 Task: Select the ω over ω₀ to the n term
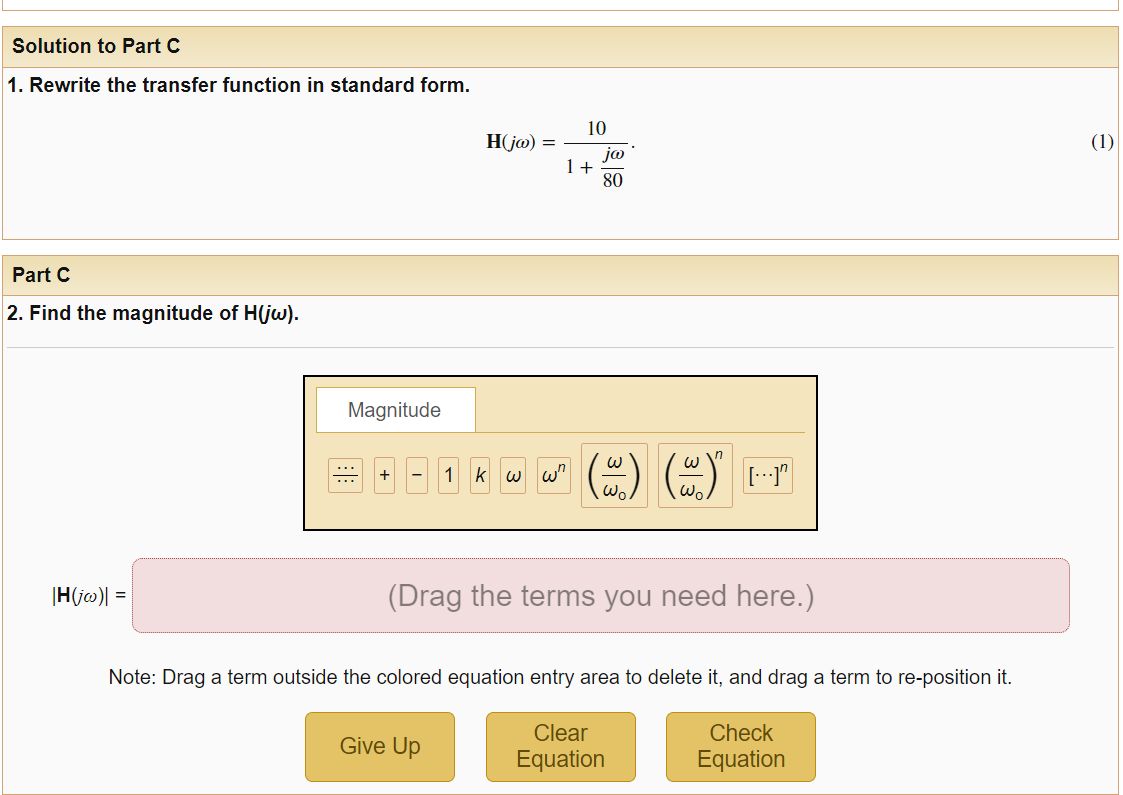point(694,475)
